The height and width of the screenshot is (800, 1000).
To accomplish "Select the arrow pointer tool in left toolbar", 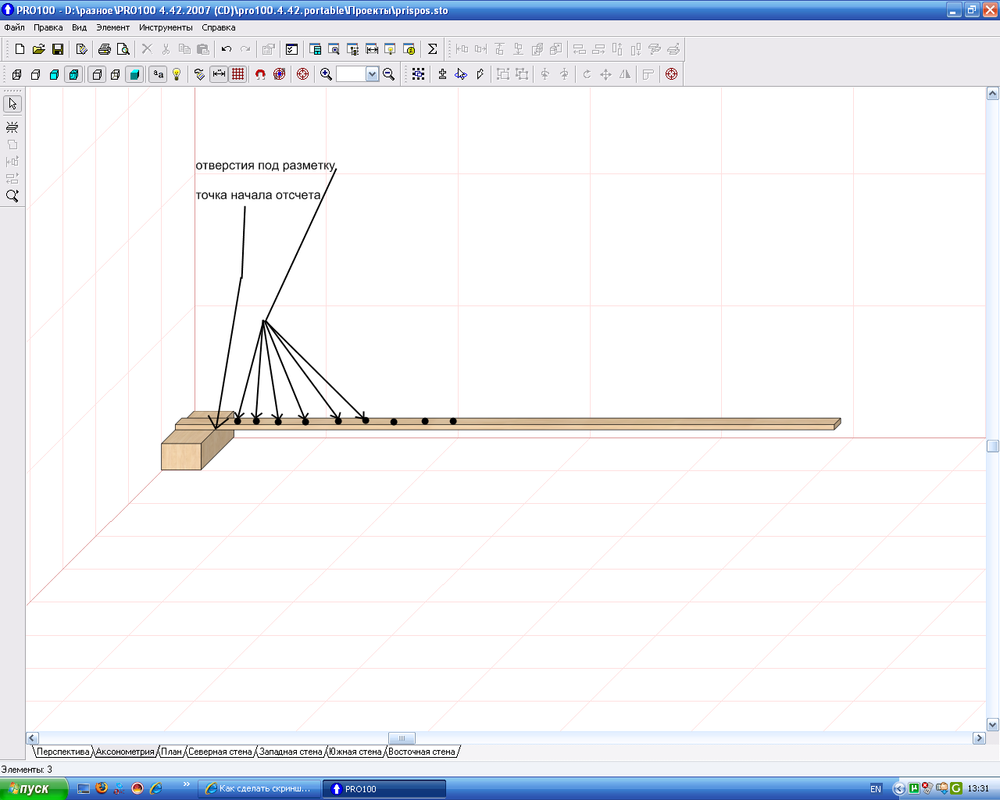I will coord(13,104).
